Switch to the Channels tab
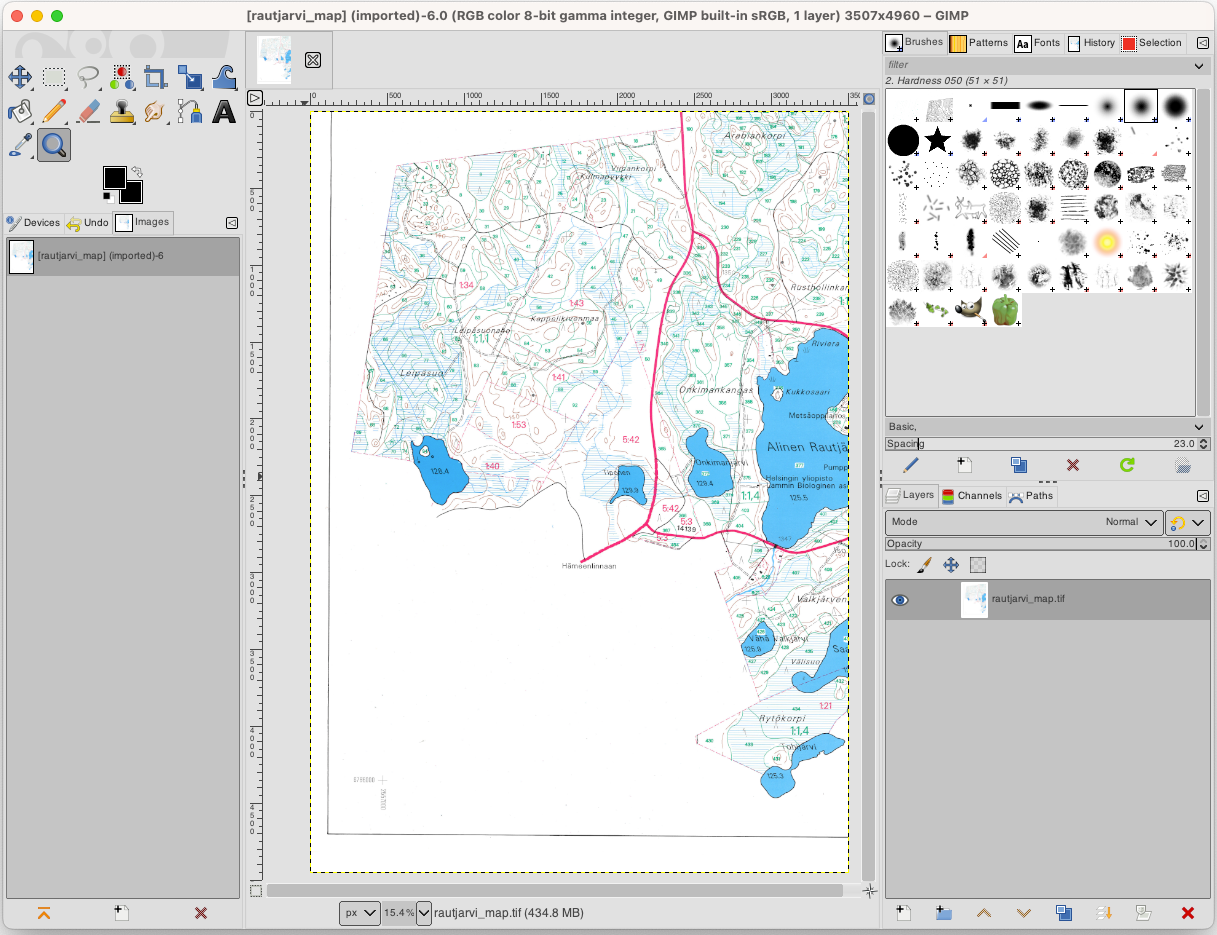Image resolution: width=1217 pixels, height=935 pixels. pos(971,495)
